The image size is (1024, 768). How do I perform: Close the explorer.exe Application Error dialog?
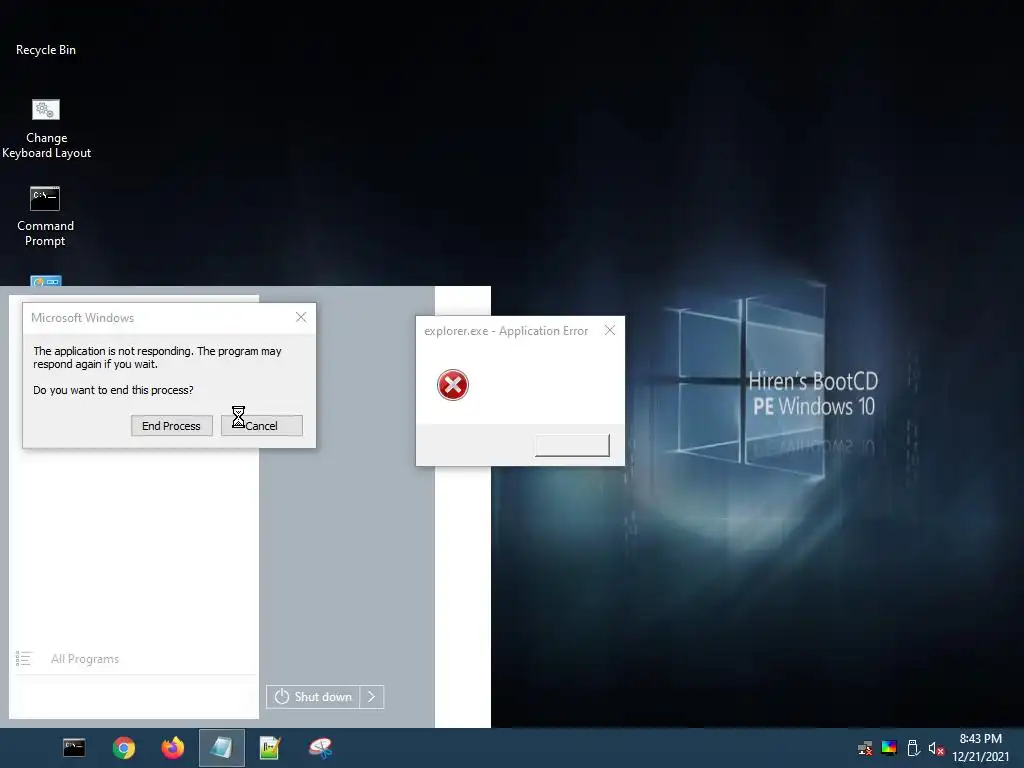pos(610,330)
